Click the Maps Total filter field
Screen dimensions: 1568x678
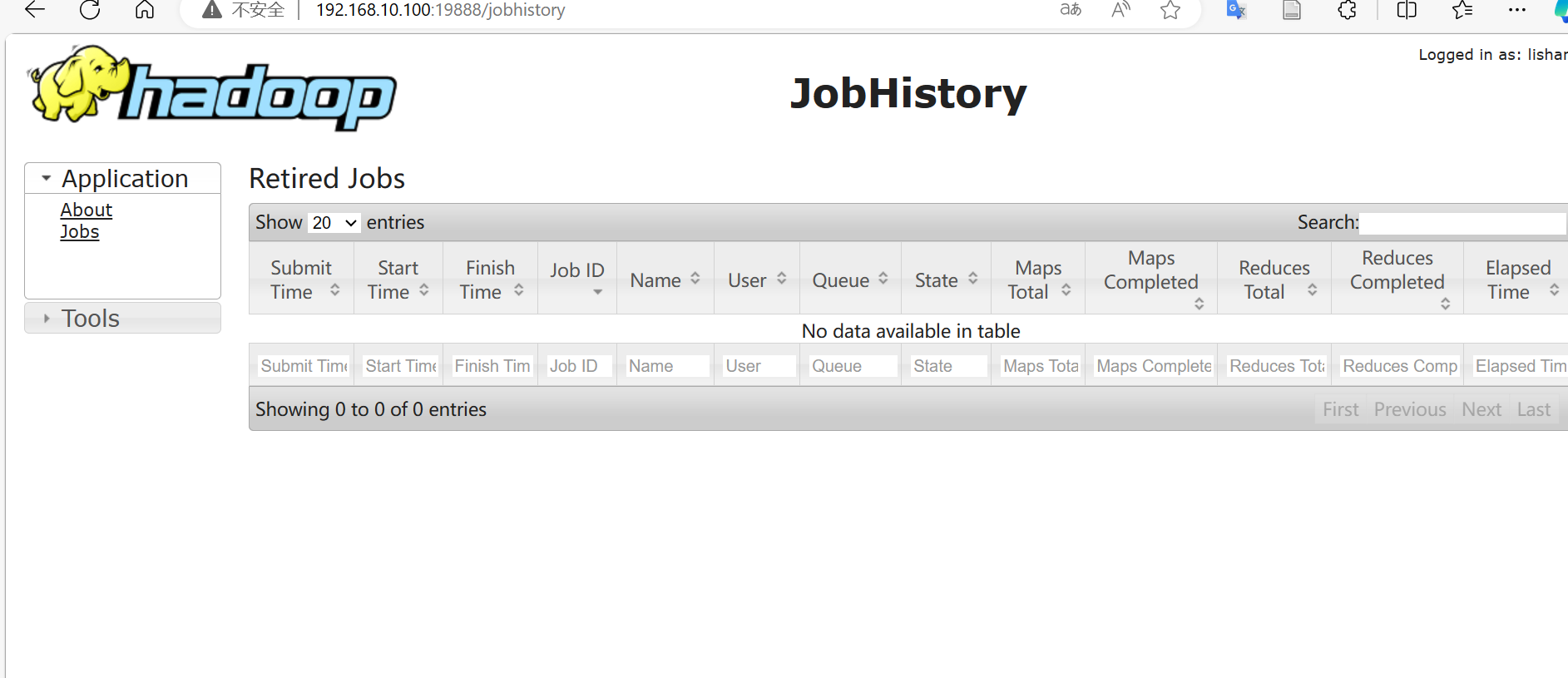click(1040, 366)
